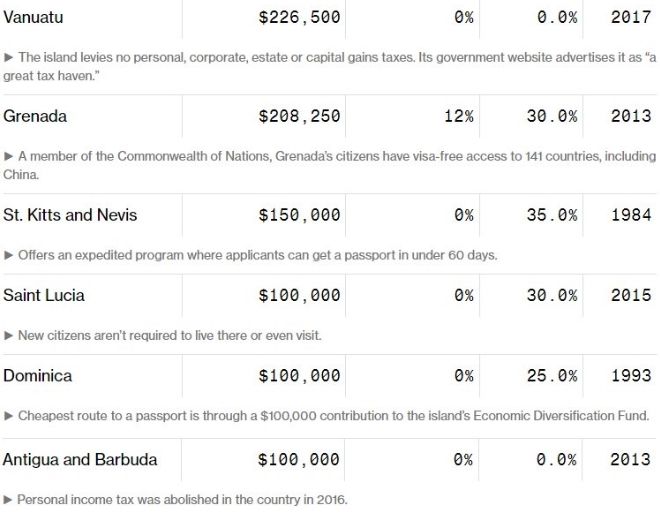Click the Saint Lucia country name
Viewport: 660px width, 517px height.
(44, 295)
